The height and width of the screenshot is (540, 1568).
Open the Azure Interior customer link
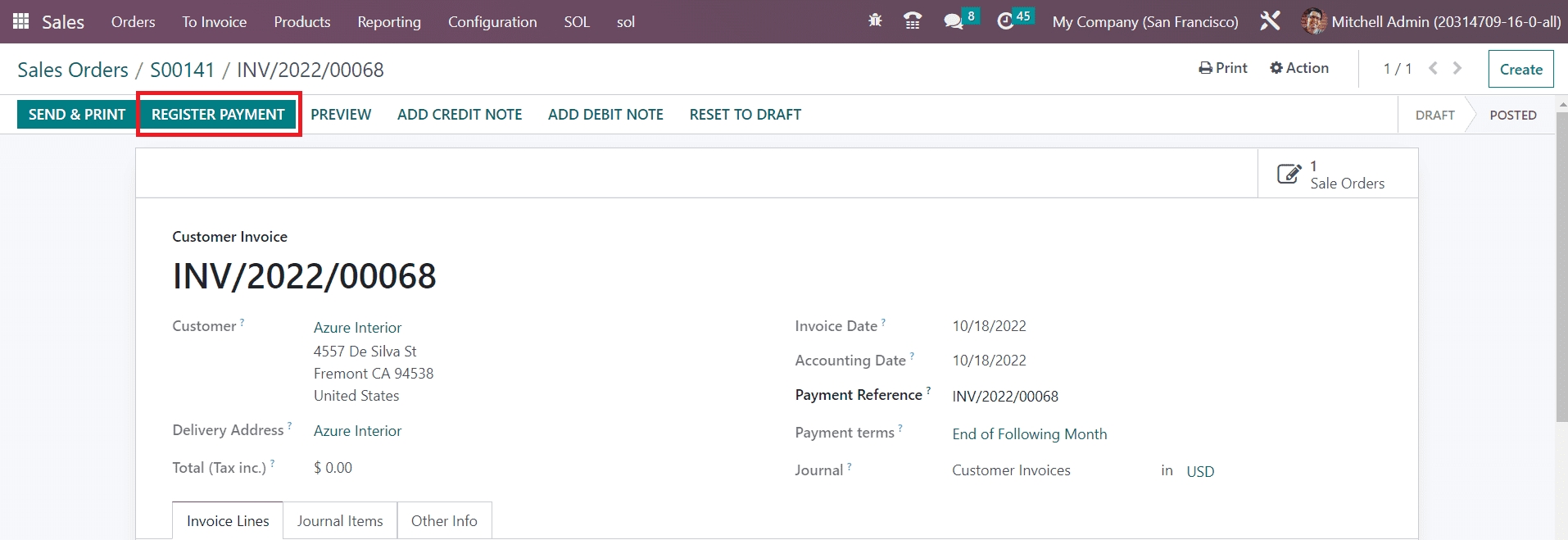pyautogui.click(x=357, y=328)
